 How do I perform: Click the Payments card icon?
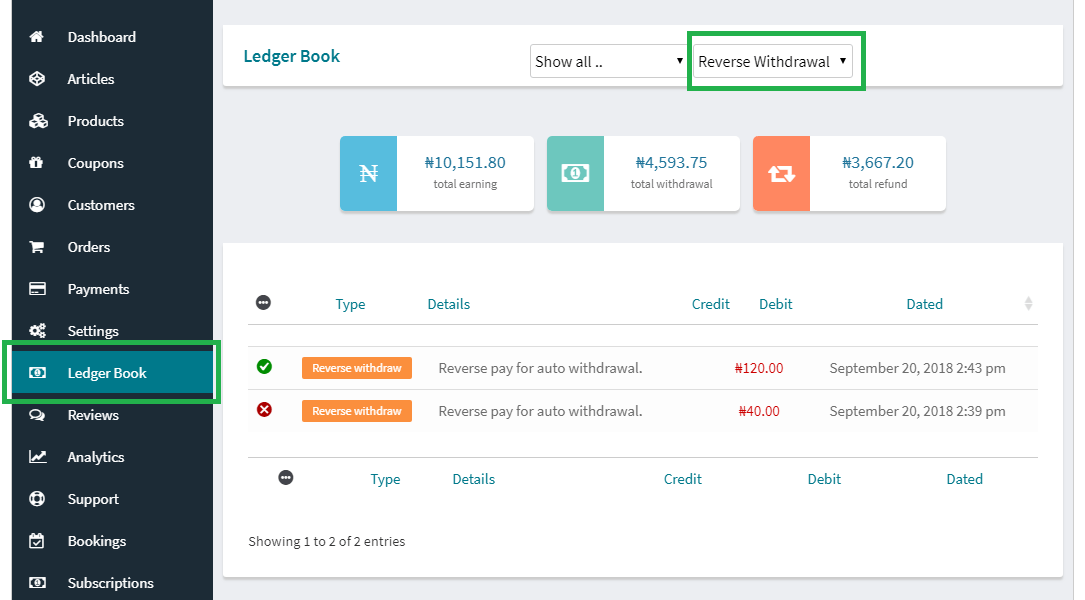point(36,289)
